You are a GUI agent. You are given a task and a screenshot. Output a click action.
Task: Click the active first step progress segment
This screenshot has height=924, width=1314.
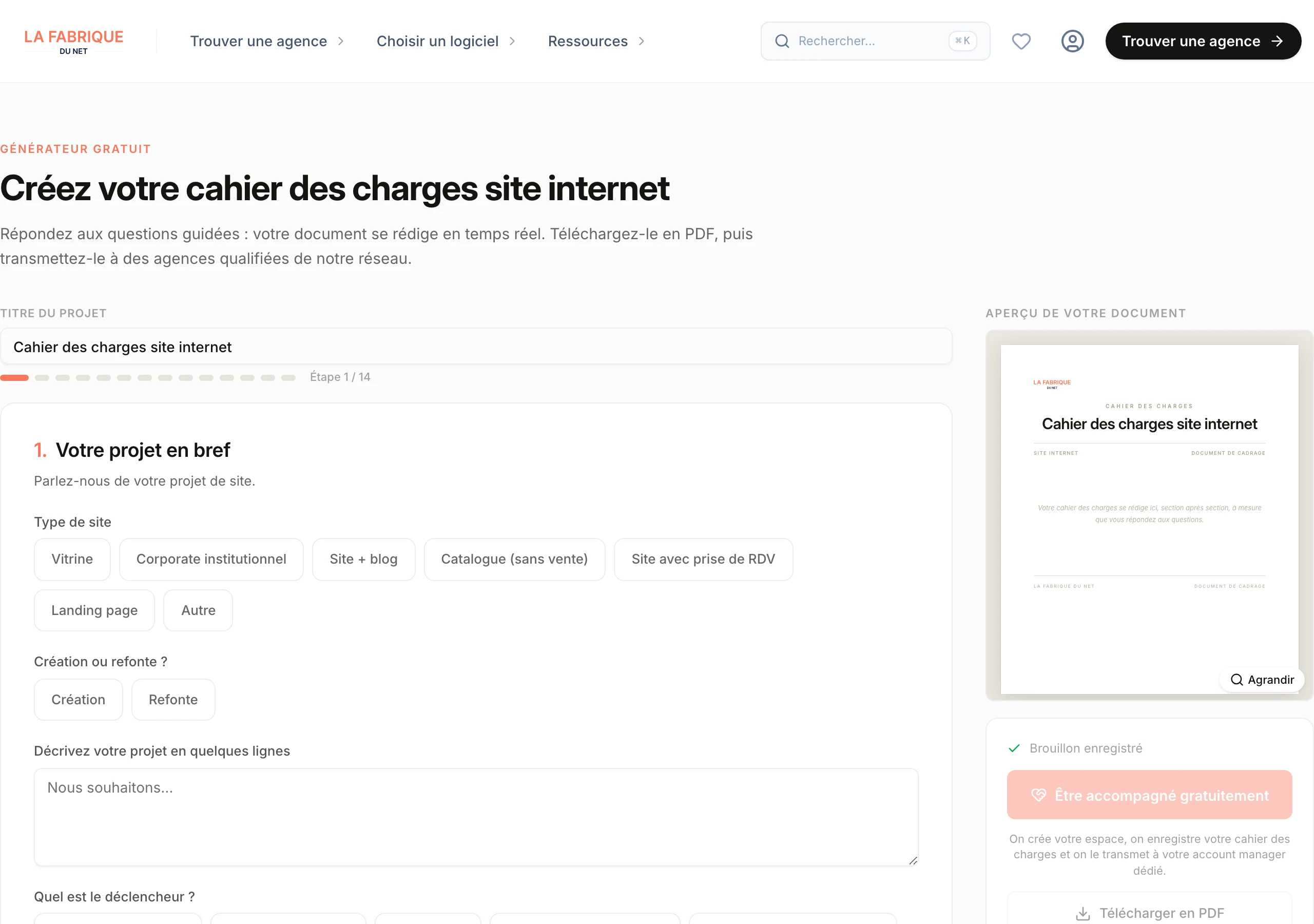(14, 377)
